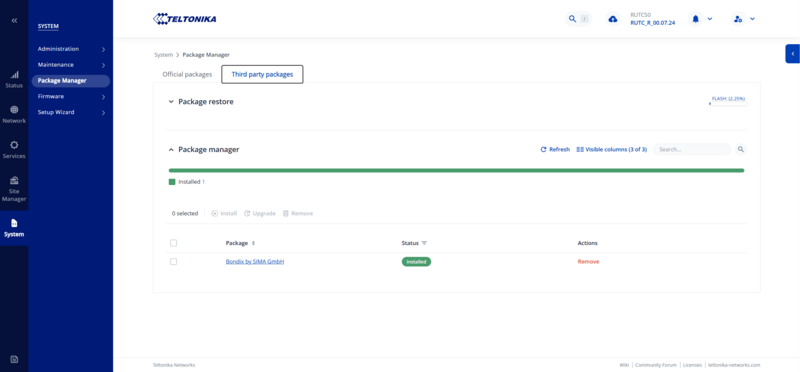Sort by the Package column arrows

coord(254,243)
